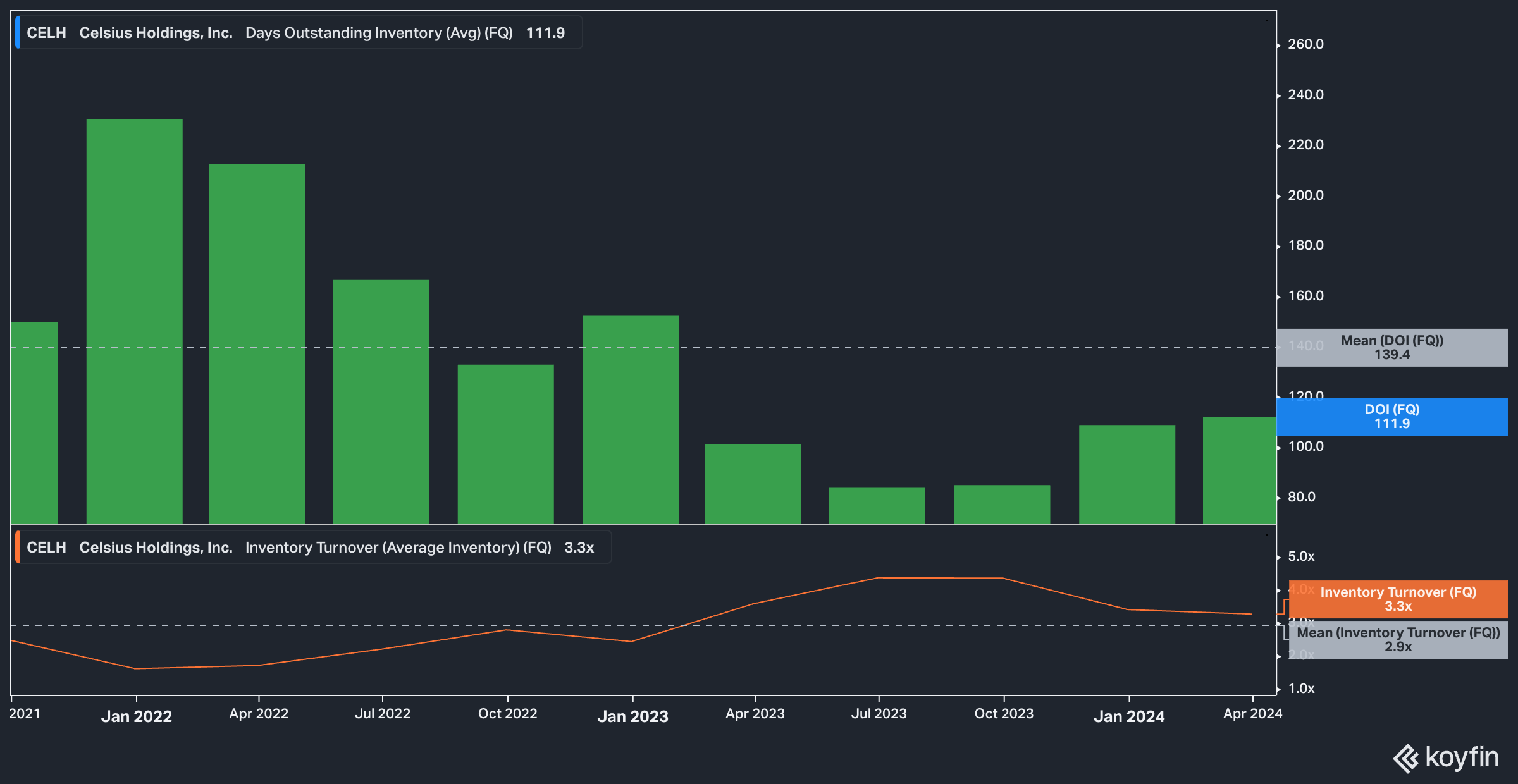
Task: Click the green bar at Apr 2022
Action: [257, 344]
